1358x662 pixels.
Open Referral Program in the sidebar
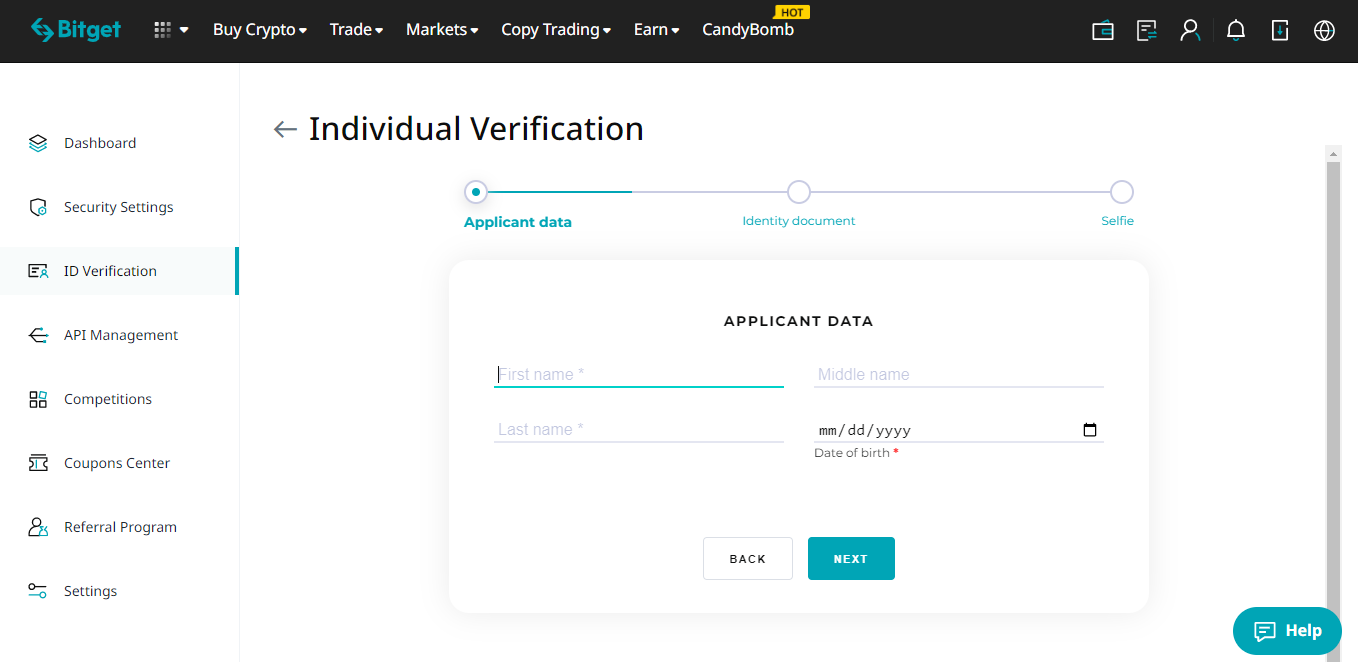119,527
